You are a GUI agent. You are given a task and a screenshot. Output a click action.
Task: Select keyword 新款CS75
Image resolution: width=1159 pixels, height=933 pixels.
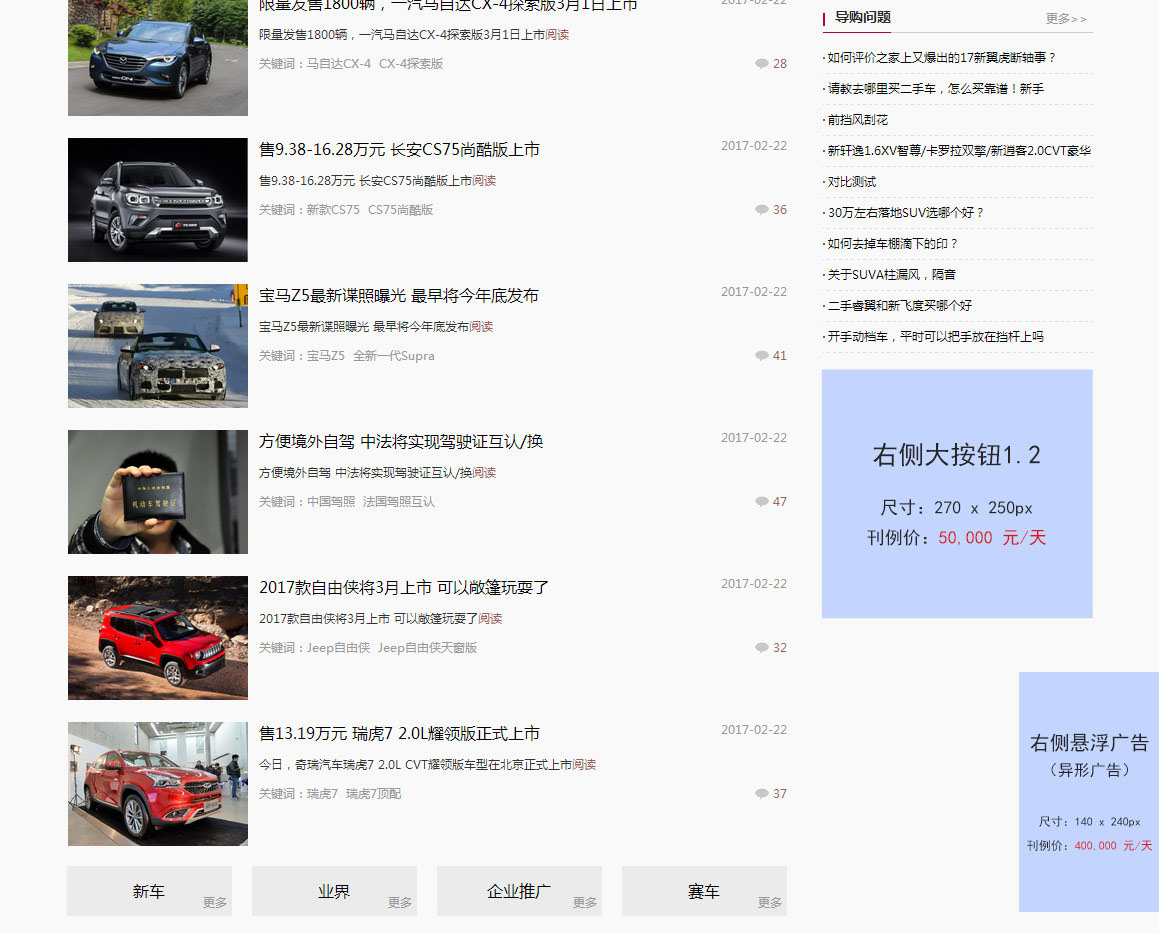333,210
